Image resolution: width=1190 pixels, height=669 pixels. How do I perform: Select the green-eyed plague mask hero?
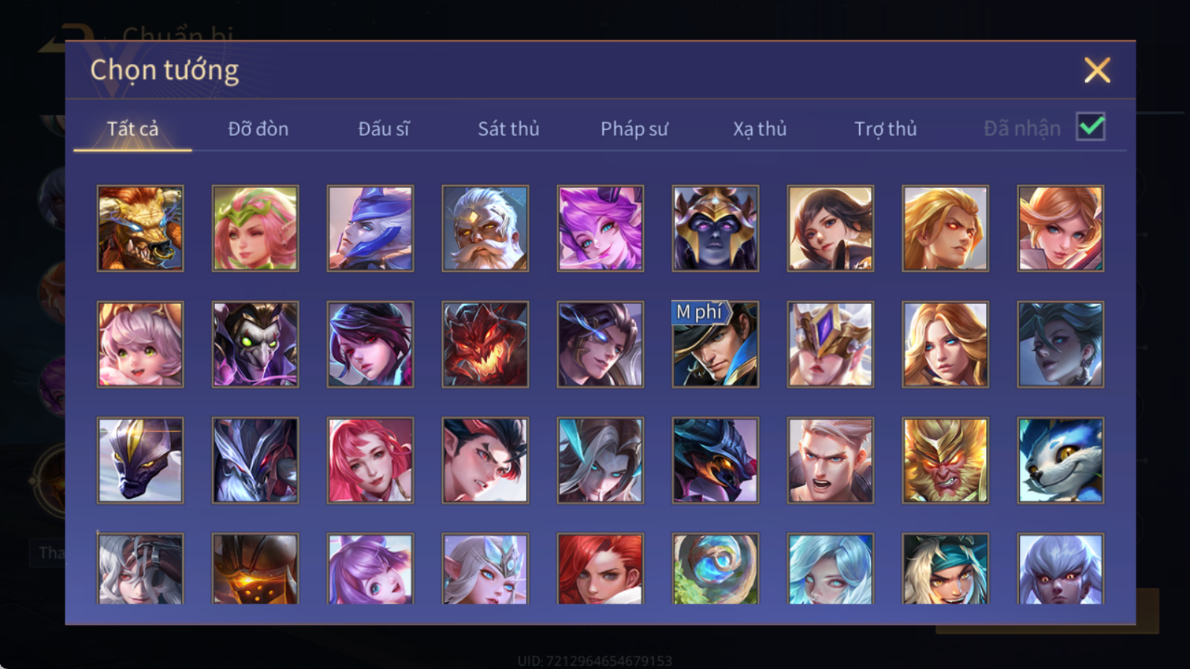(x=256, y=344)
